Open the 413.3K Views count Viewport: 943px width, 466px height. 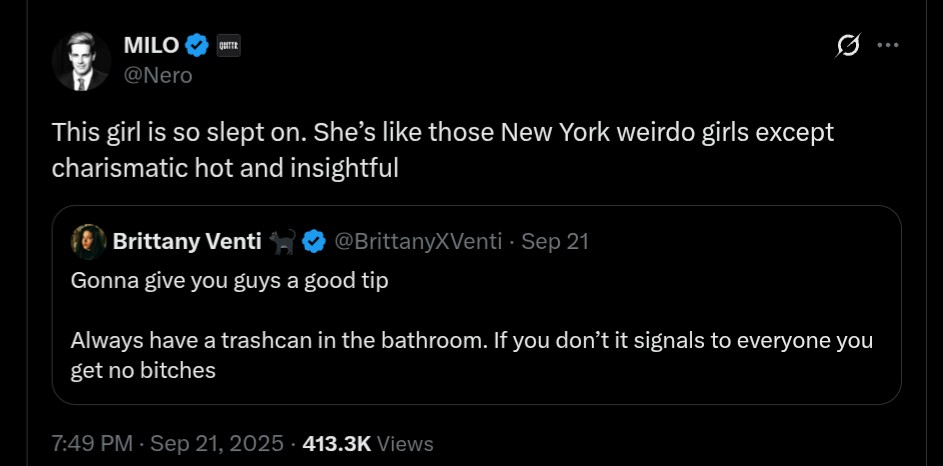click(x=368, y=443)
